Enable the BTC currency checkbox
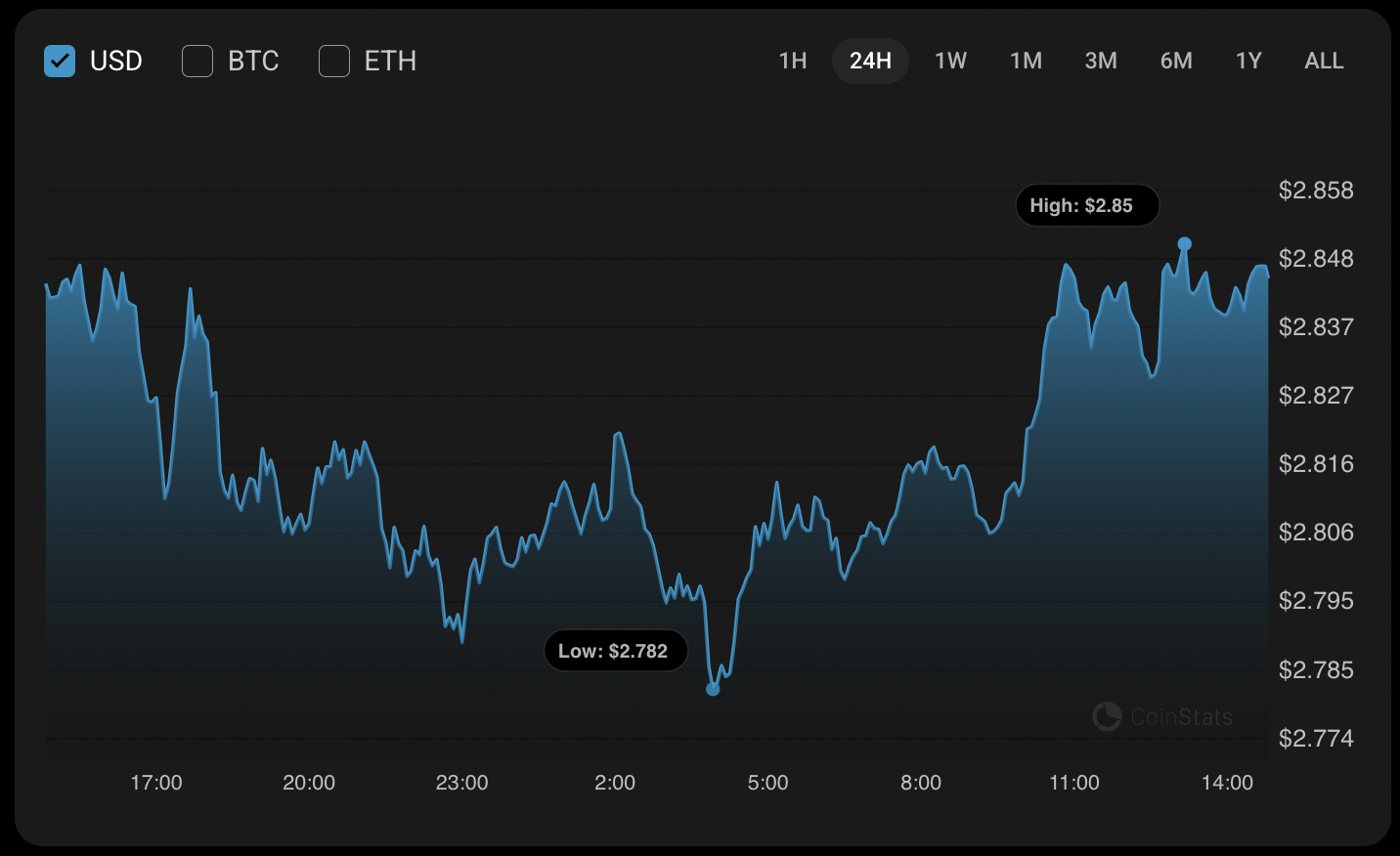 point(197,61)
